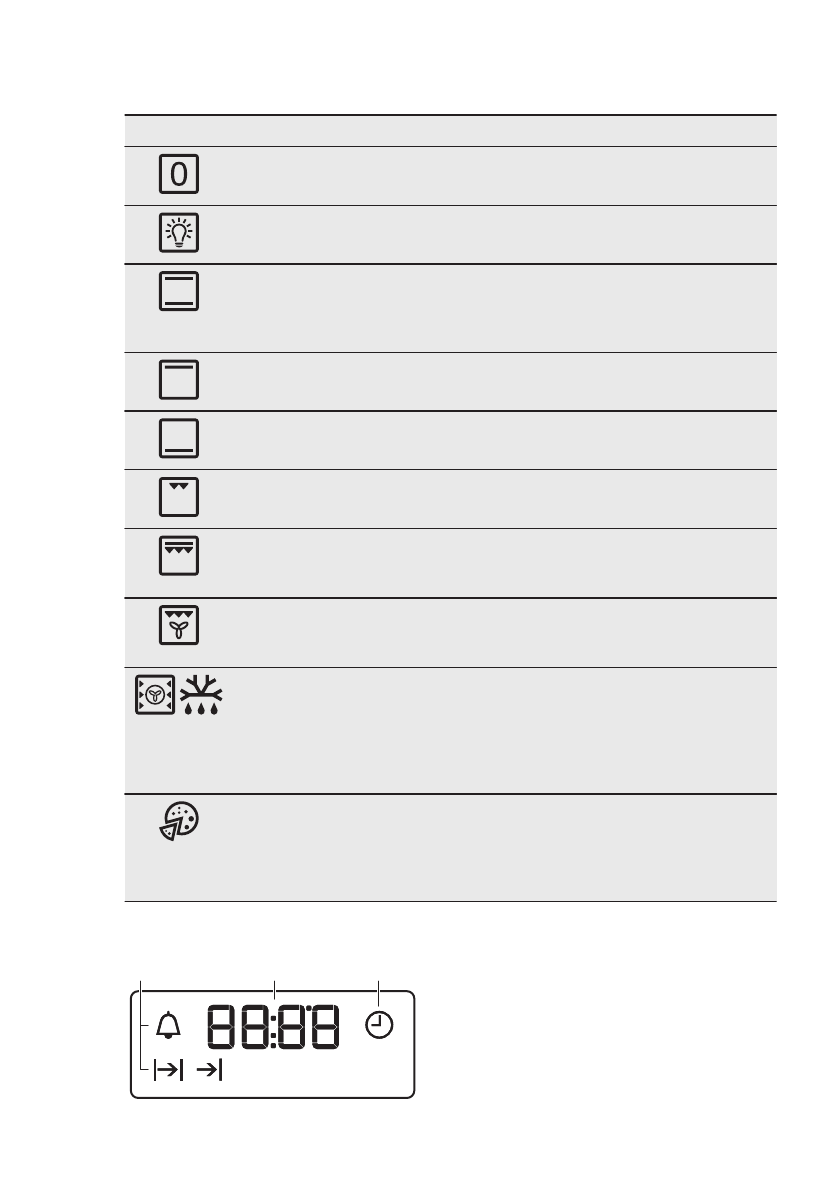Choose the top and bottom heat icon
This screenshot has width=839, height=1191.
click(x=178, y=291)
